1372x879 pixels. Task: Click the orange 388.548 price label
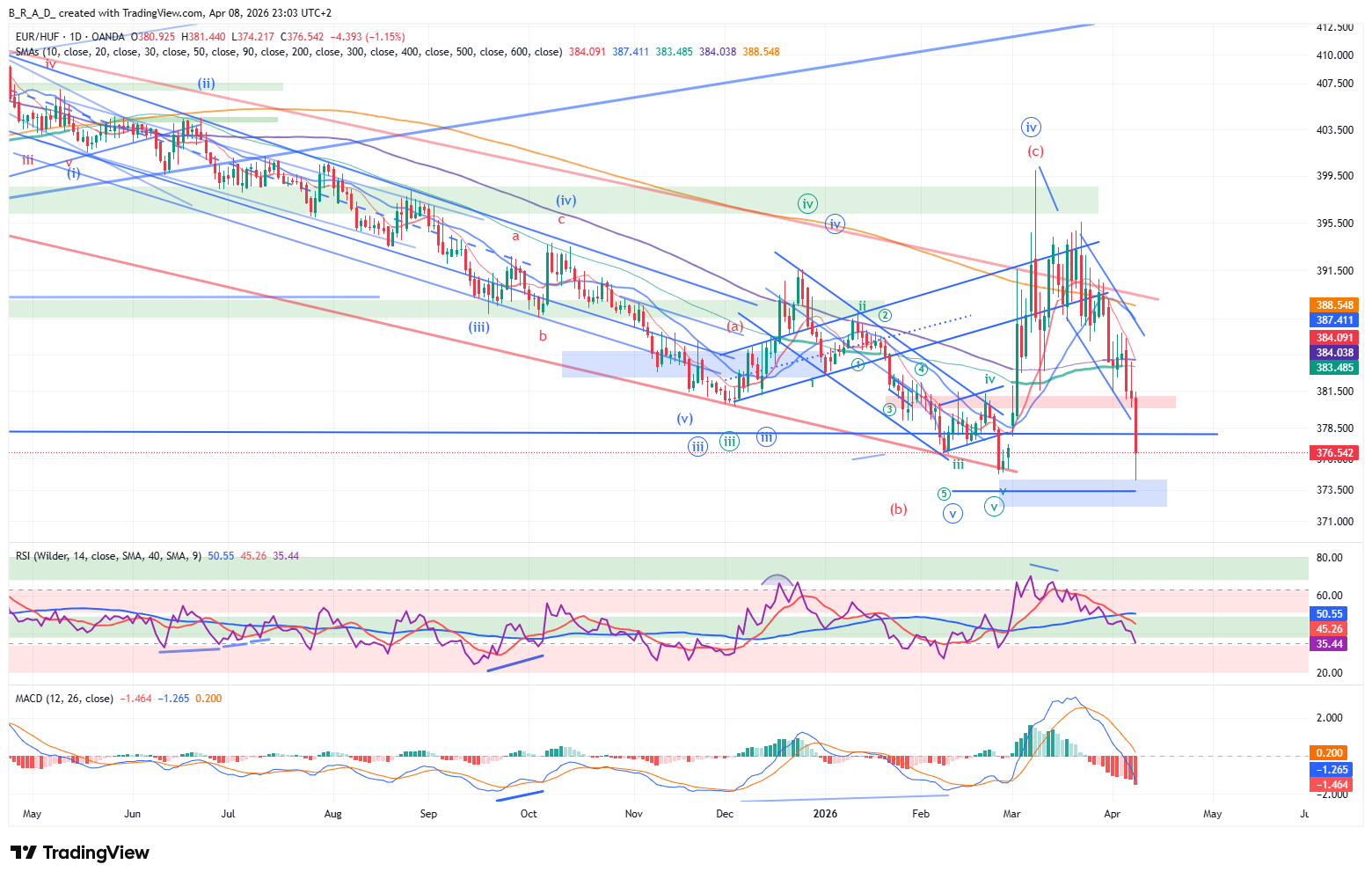(x=1333, y=305)
